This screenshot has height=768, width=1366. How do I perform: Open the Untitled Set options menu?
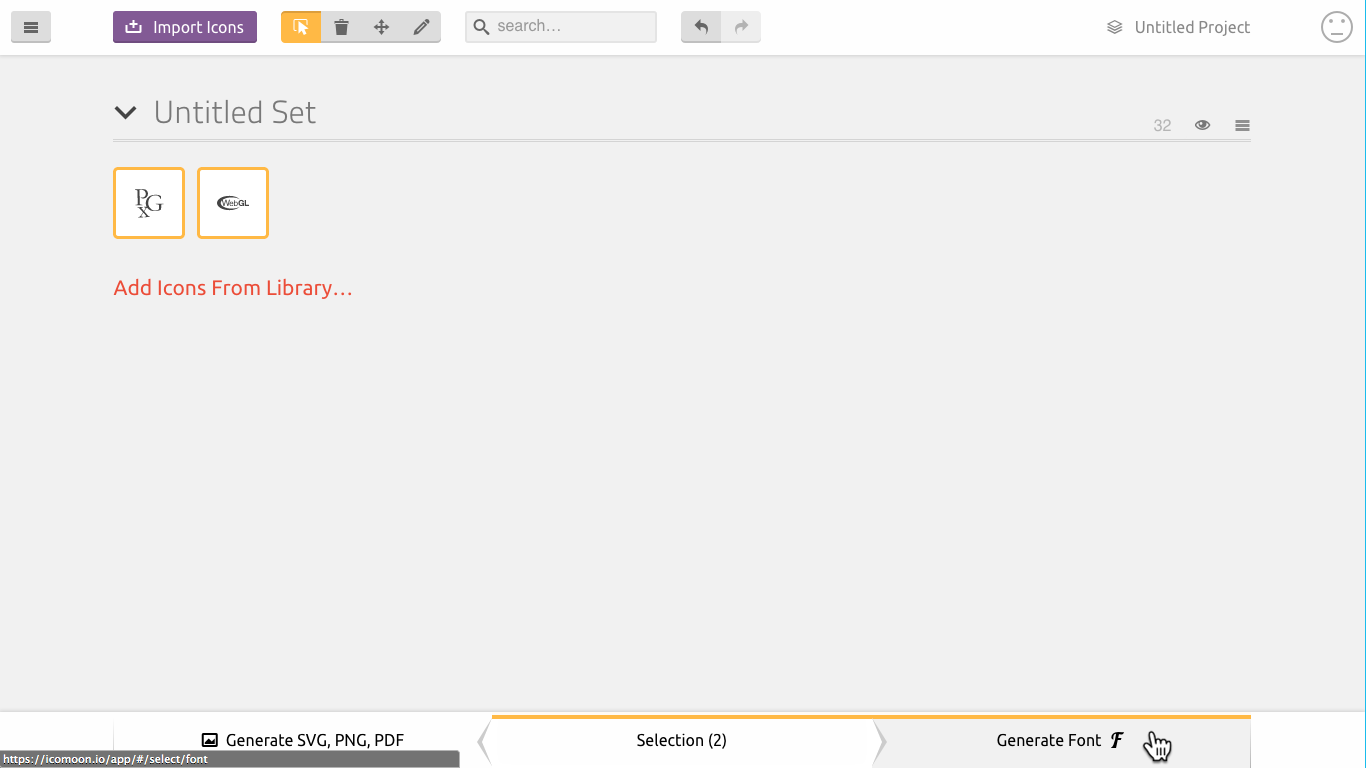pos(1242,125)
